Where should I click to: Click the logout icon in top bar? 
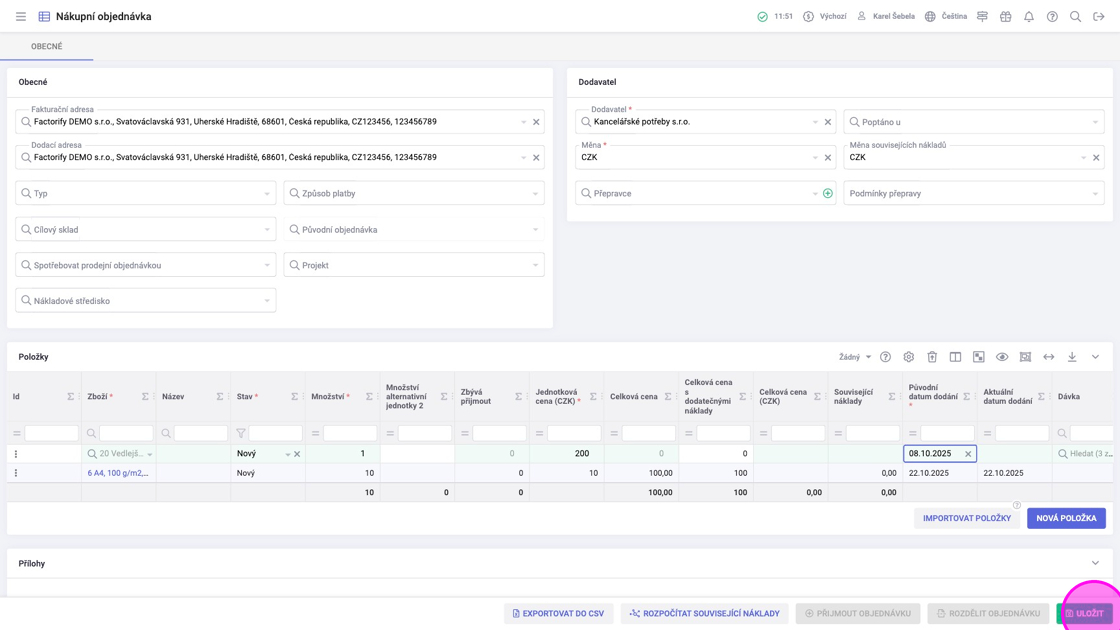[x=1099, y=17]
